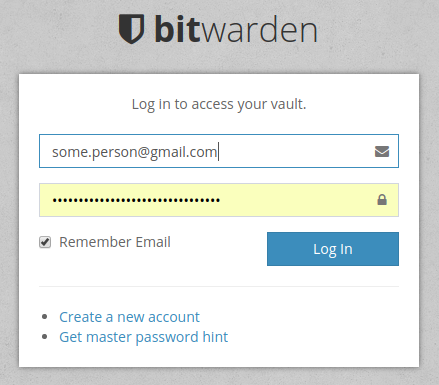The width and height of the screenshot is (439, 385).
Task: Click the Bitwarden shield logo
Action: click(x=131, y=29)
